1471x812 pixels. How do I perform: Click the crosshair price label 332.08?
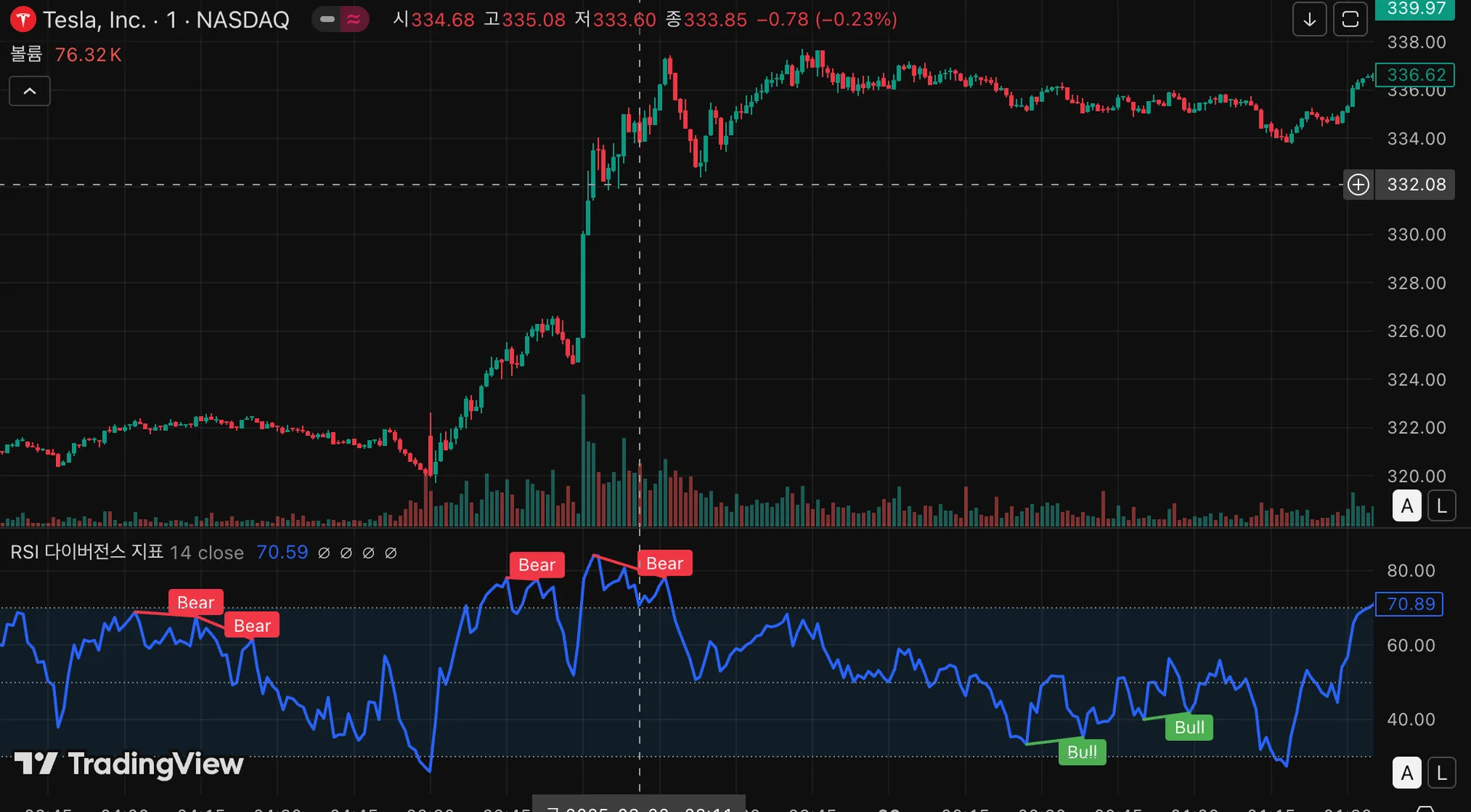(1415, 185)
